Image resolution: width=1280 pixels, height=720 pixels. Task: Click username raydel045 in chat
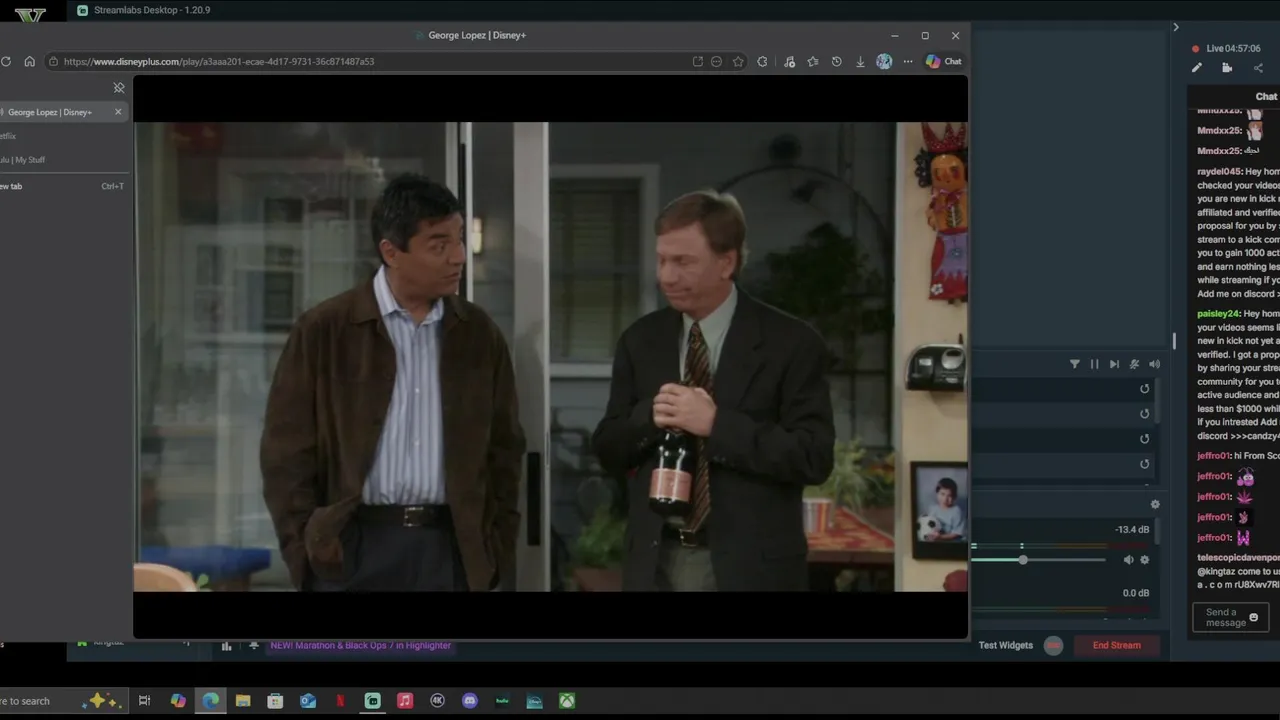pos(1219,172)
